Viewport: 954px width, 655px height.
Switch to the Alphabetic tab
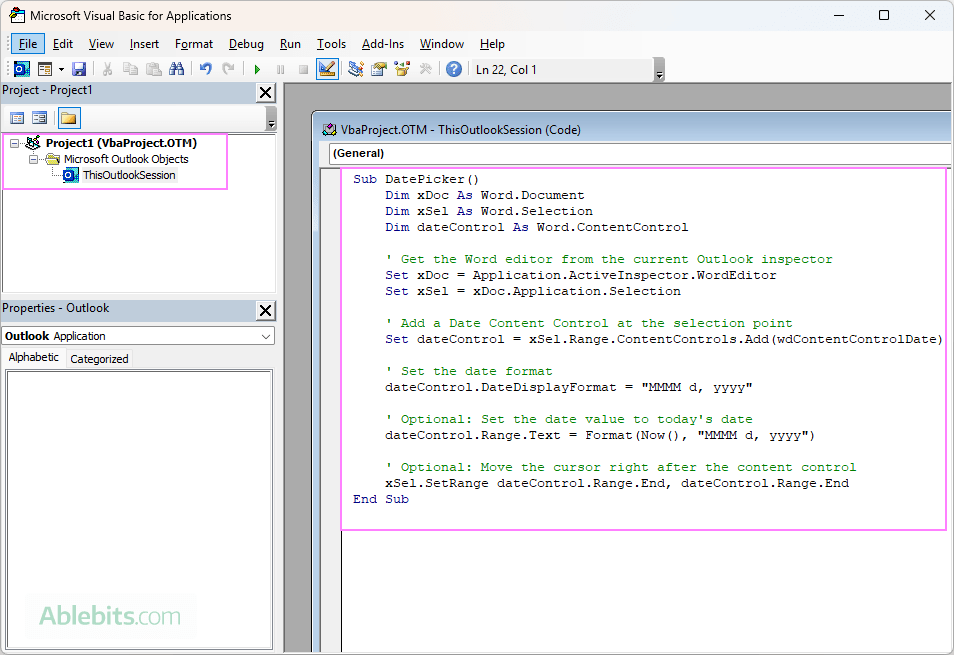[33, 357]
